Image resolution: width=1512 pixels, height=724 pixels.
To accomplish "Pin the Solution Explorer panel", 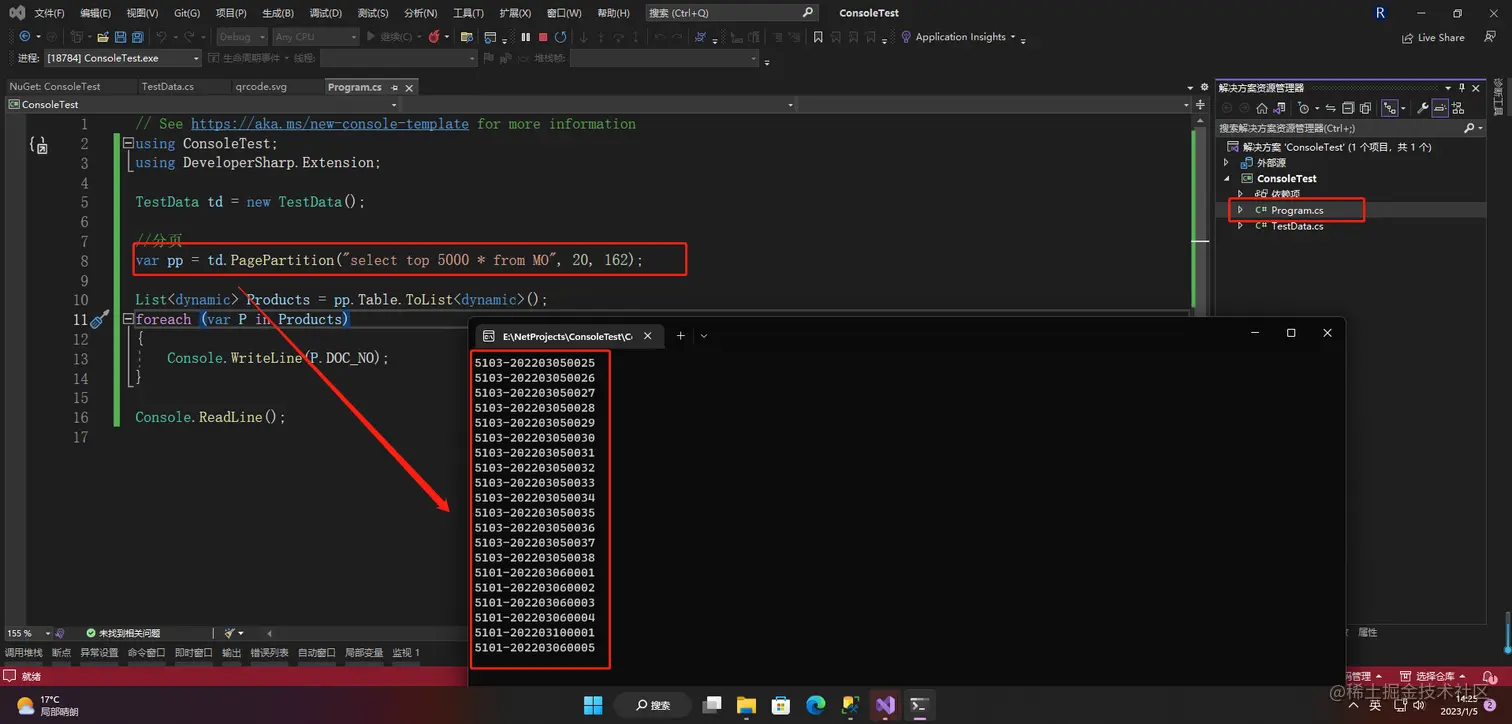I will [x=1462, y=88].
